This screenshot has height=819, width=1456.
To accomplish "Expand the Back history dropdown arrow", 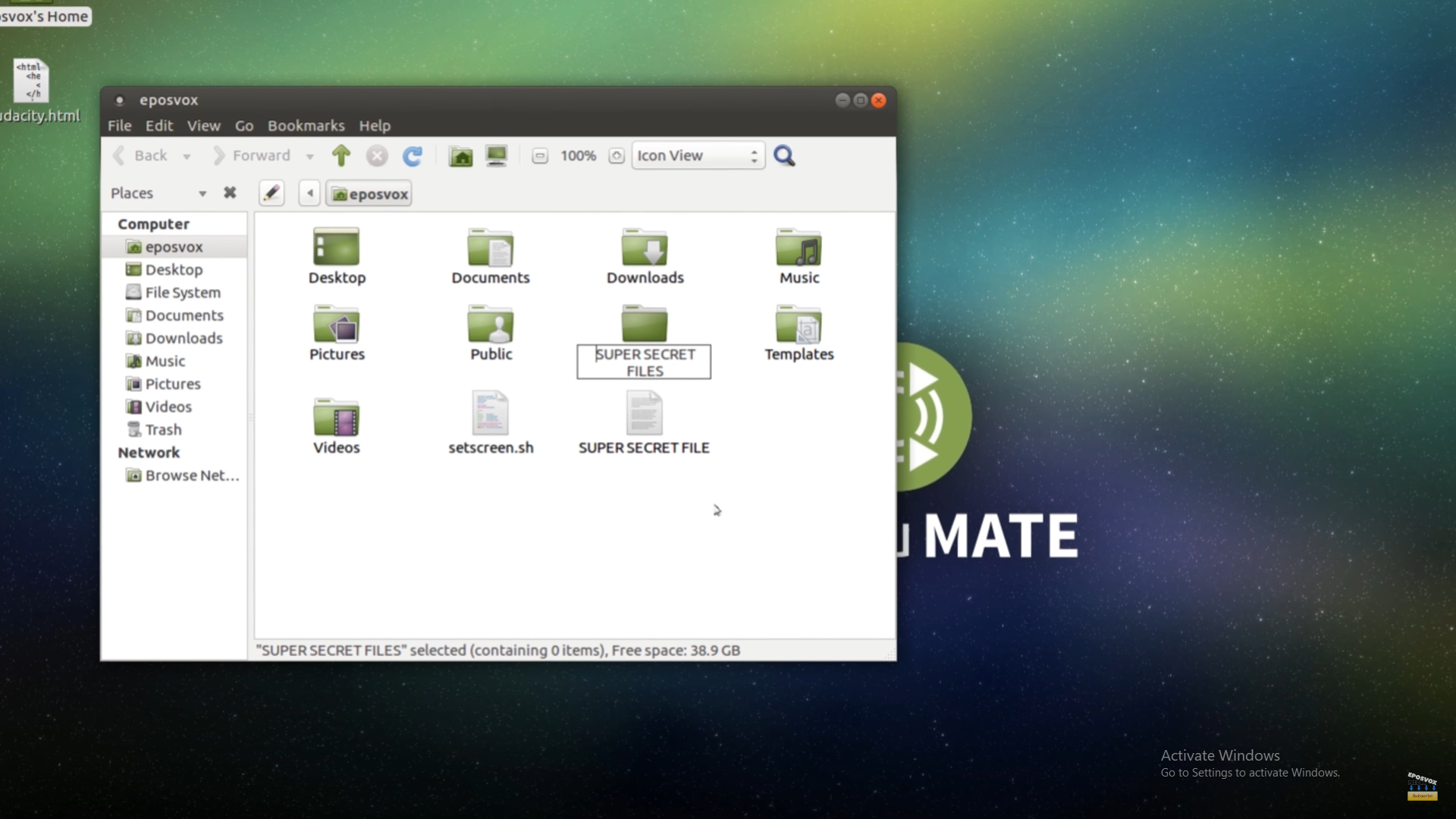I will (187, 157).
